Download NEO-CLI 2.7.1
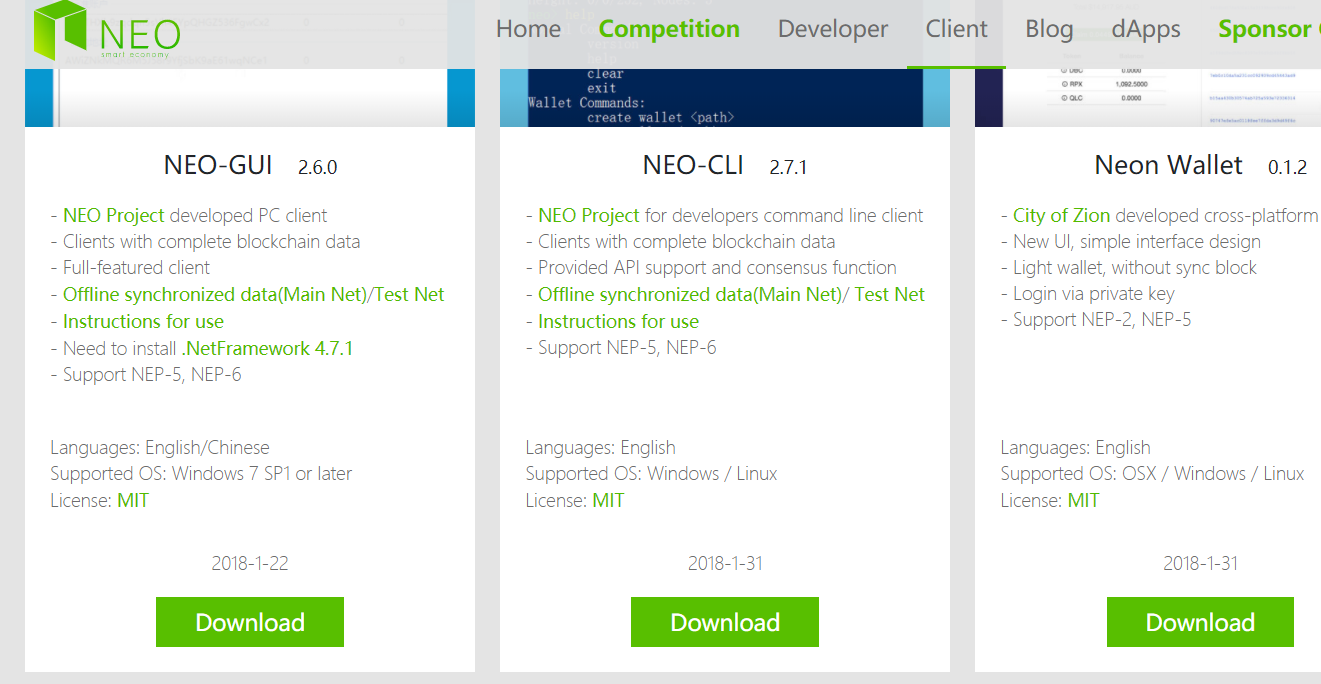 pyautogui.click(x=725, y=622)
